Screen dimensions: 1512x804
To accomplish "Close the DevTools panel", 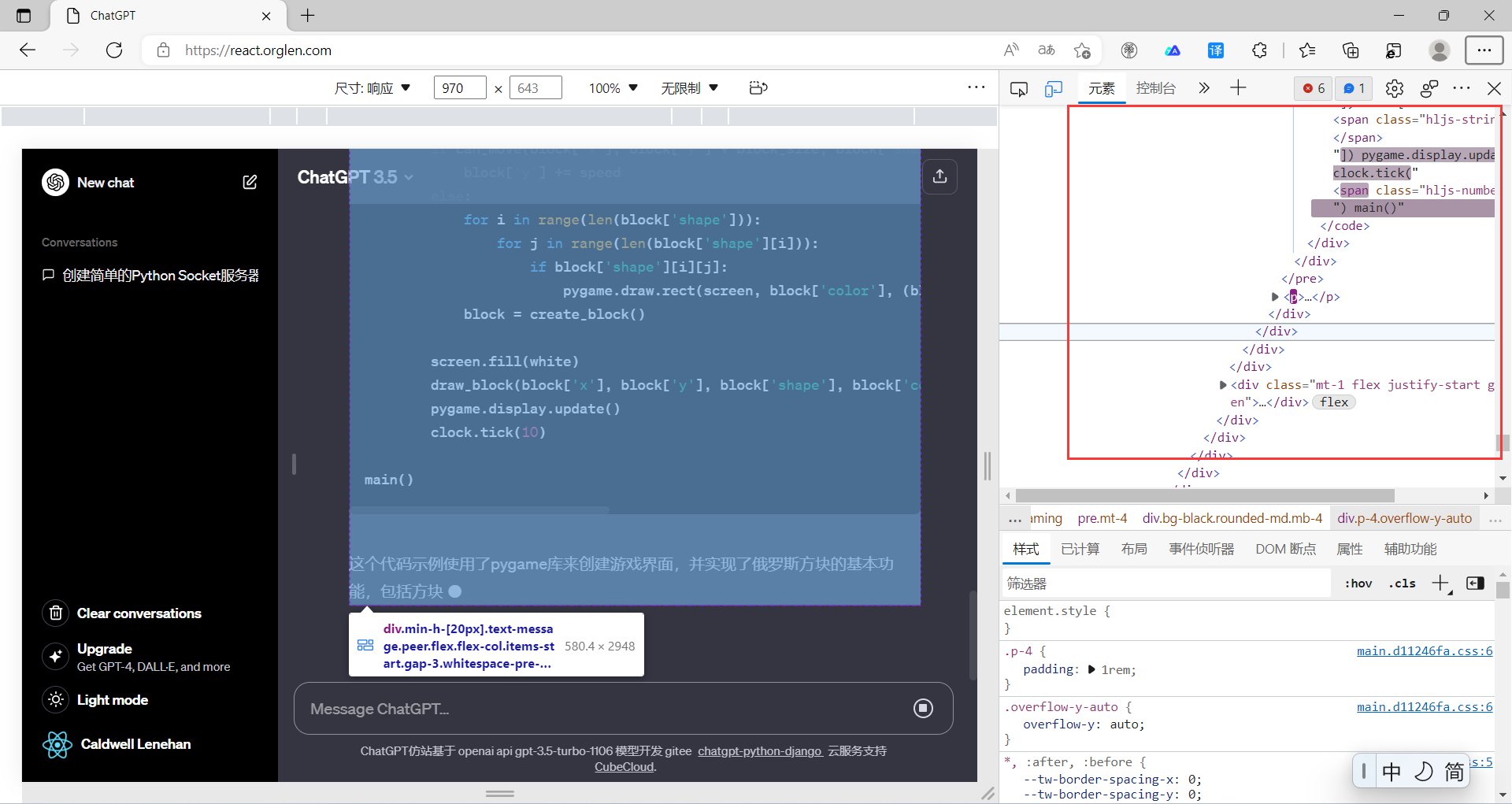I will click(x=1494, y=88).
